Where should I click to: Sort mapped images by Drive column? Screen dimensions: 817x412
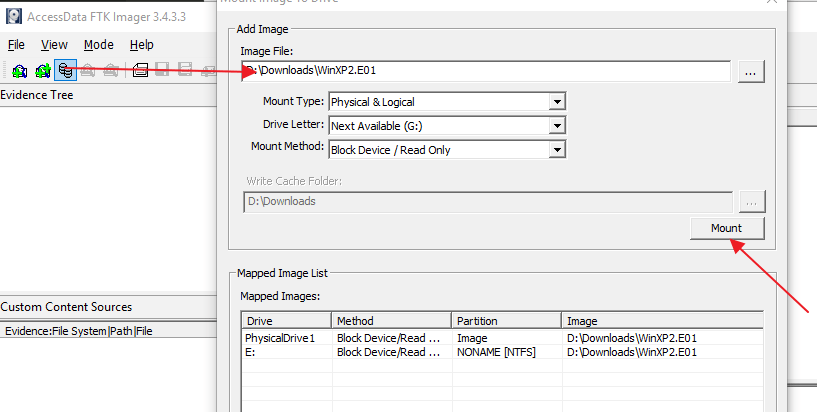(x=286, y=320)
